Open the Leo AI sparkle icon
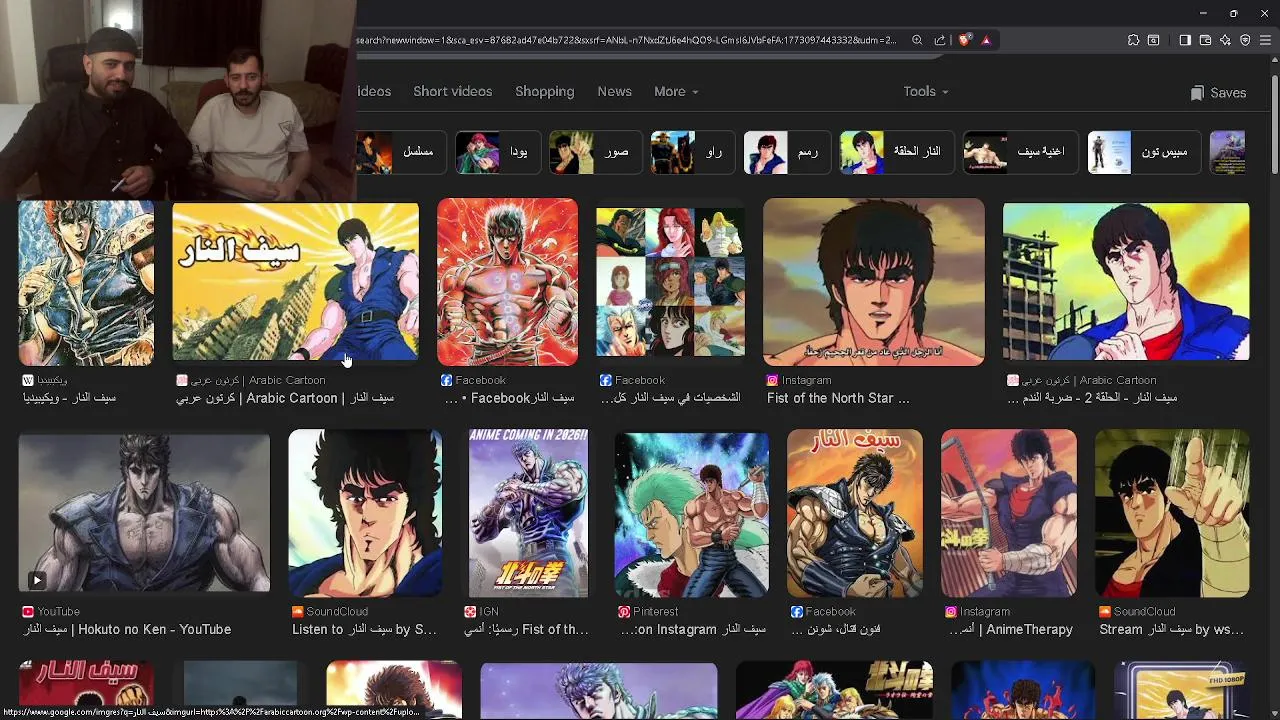The width and height of the screenshot is (1280, 720). click(1225, 40)
